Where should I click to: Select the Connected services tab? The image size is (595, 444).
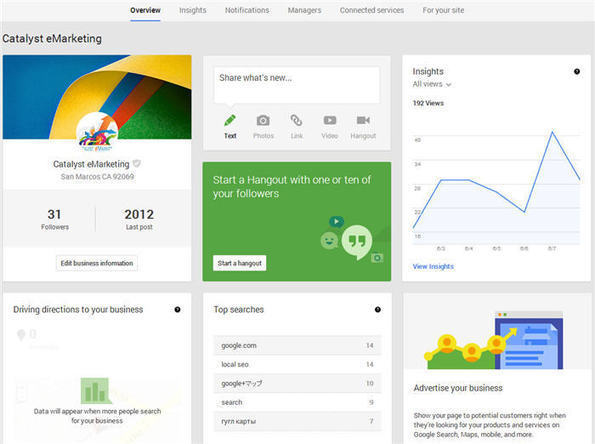pos(372,10)
